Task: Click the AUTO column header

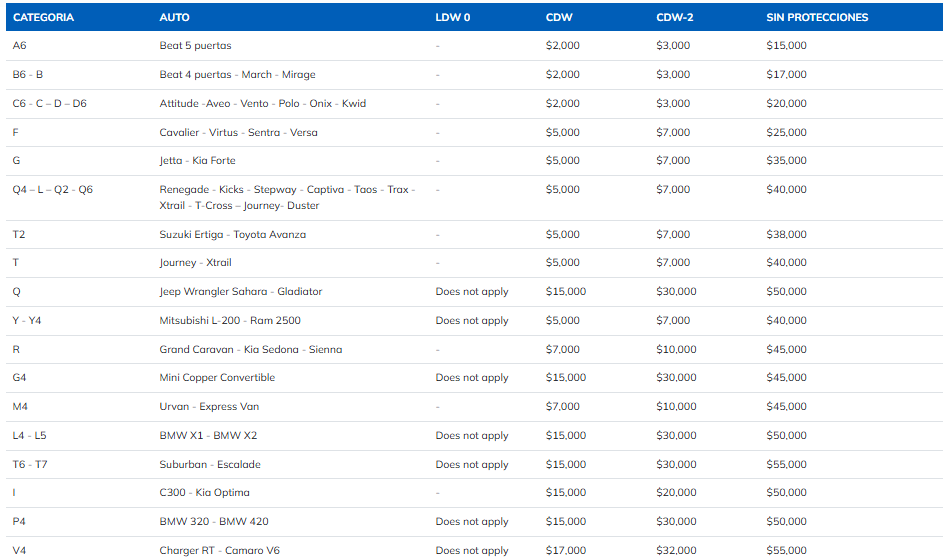Action: (174, 17)
